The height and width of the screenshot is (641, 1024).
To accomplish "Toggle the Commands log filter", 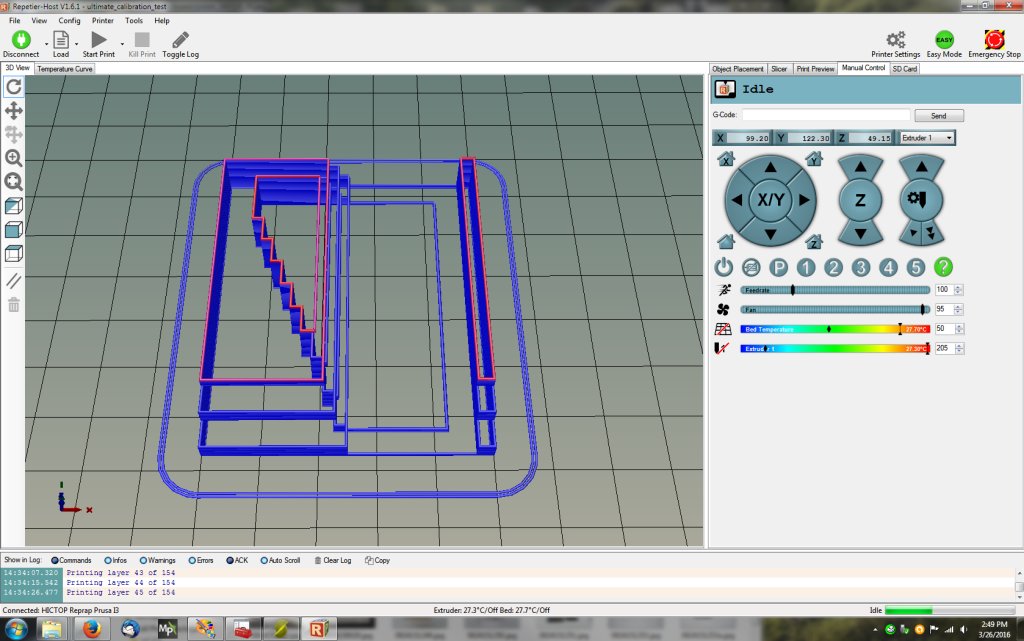I will [54, 560].
